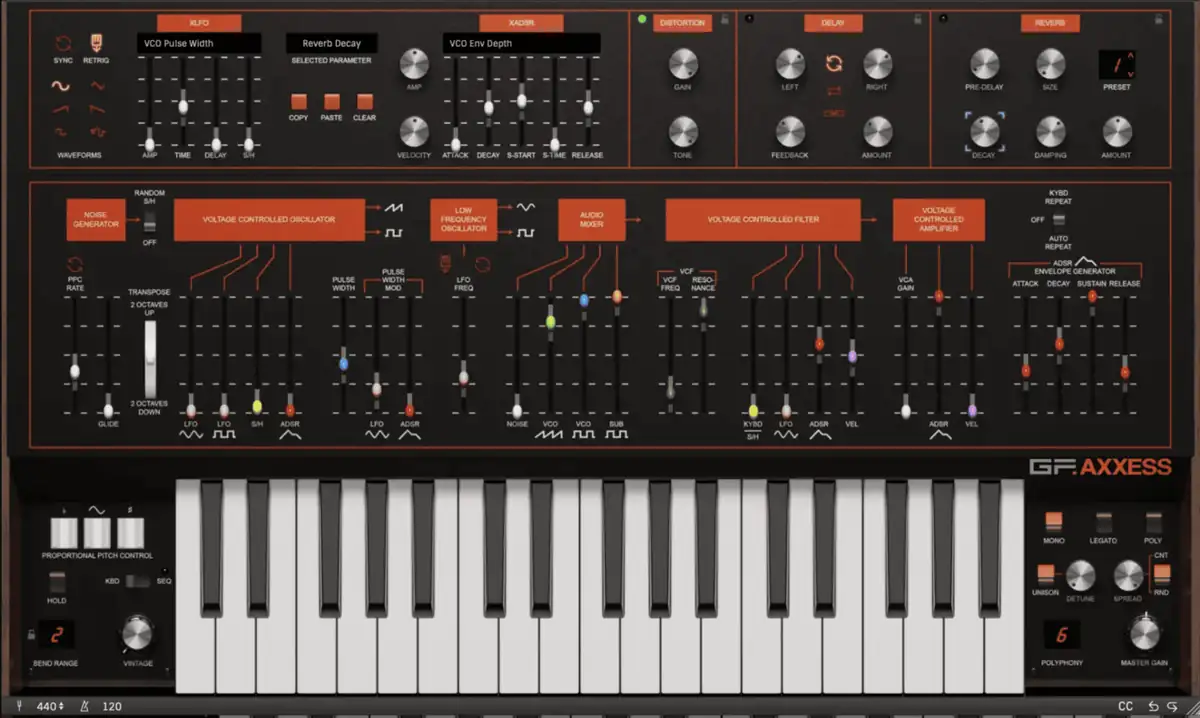The height and width of the screenshot is (718, 1200).
Task: Click the metronome icon next to 120
Action: (84, 706)
